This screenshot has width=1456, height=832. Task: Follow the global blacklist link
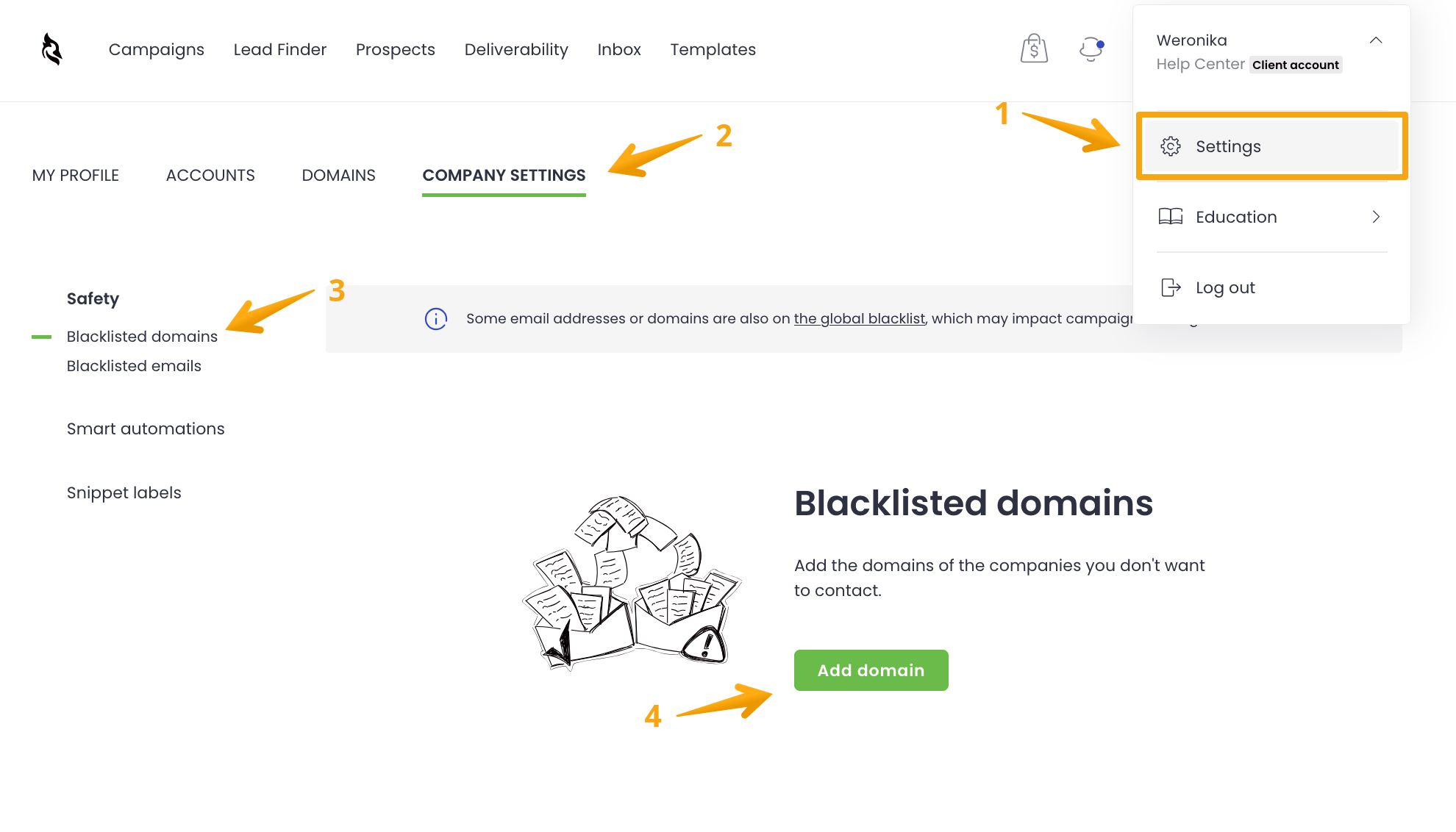[860, 318]
